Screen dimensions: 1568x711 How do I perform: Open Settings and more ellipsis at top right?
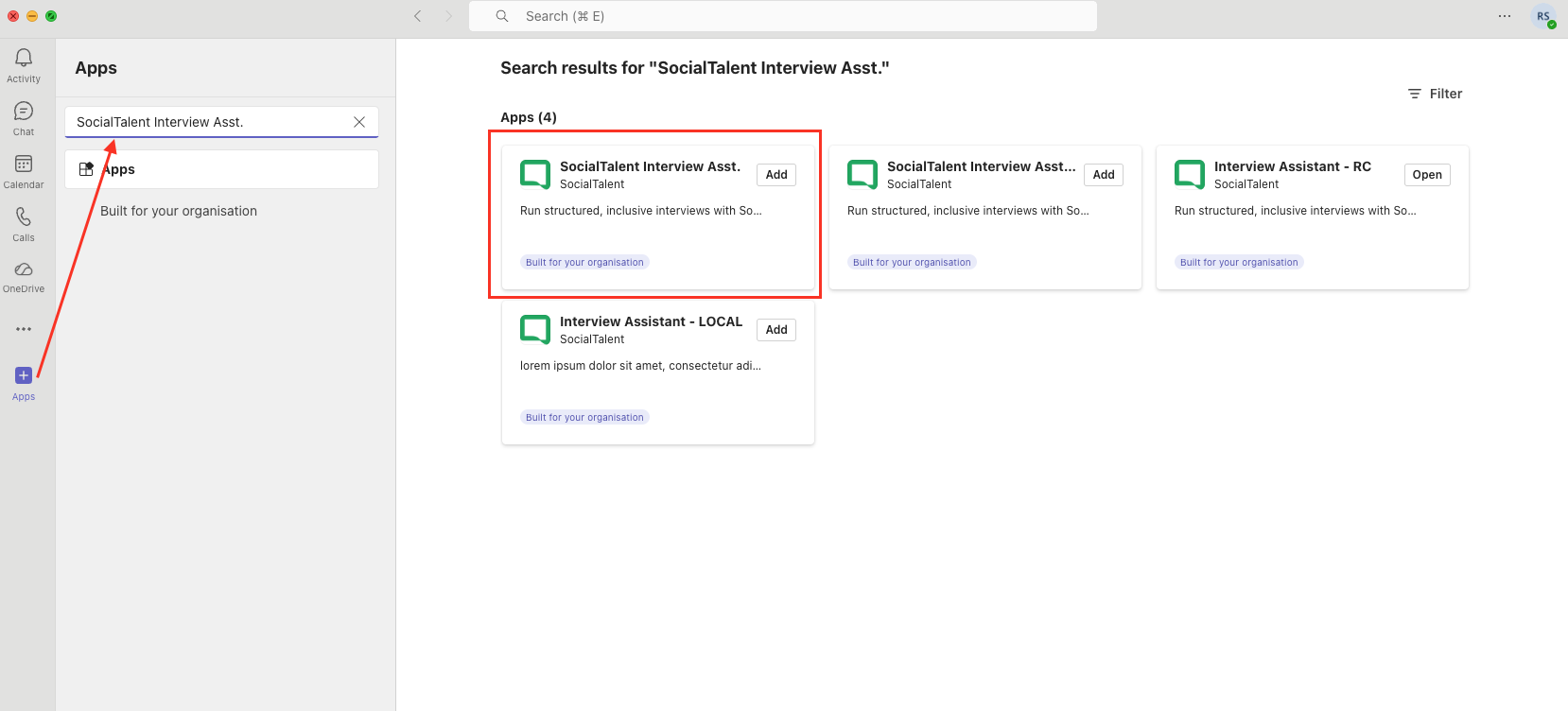(x=1505, y=16)
